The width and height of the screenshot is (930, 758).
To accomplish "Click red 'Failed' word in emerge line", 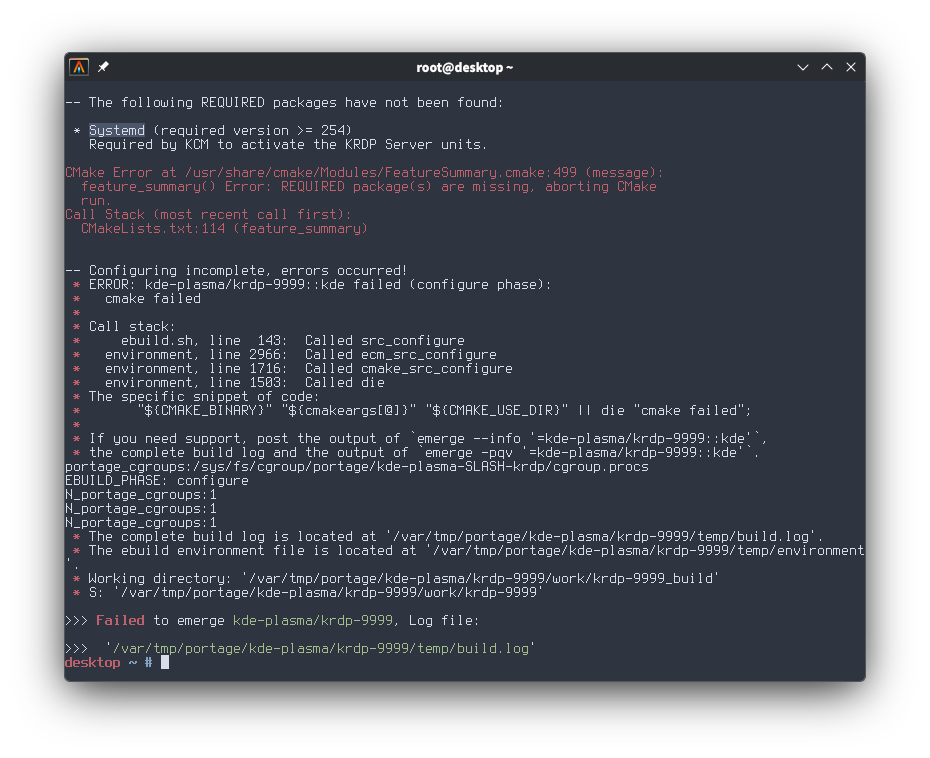I will (120, 621).
